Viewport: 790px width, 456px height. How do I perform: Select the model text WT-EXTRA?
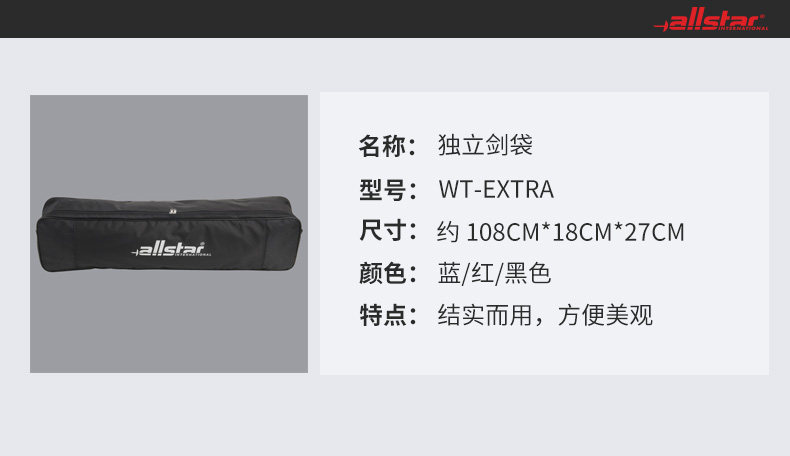[496, 189]
